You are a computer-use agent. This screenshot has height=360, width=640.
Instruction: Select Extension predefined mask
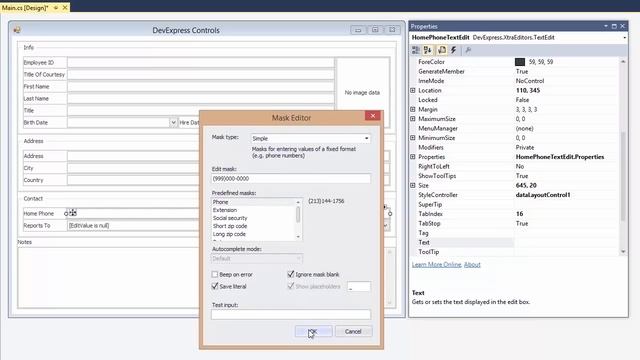pos(253,210)
